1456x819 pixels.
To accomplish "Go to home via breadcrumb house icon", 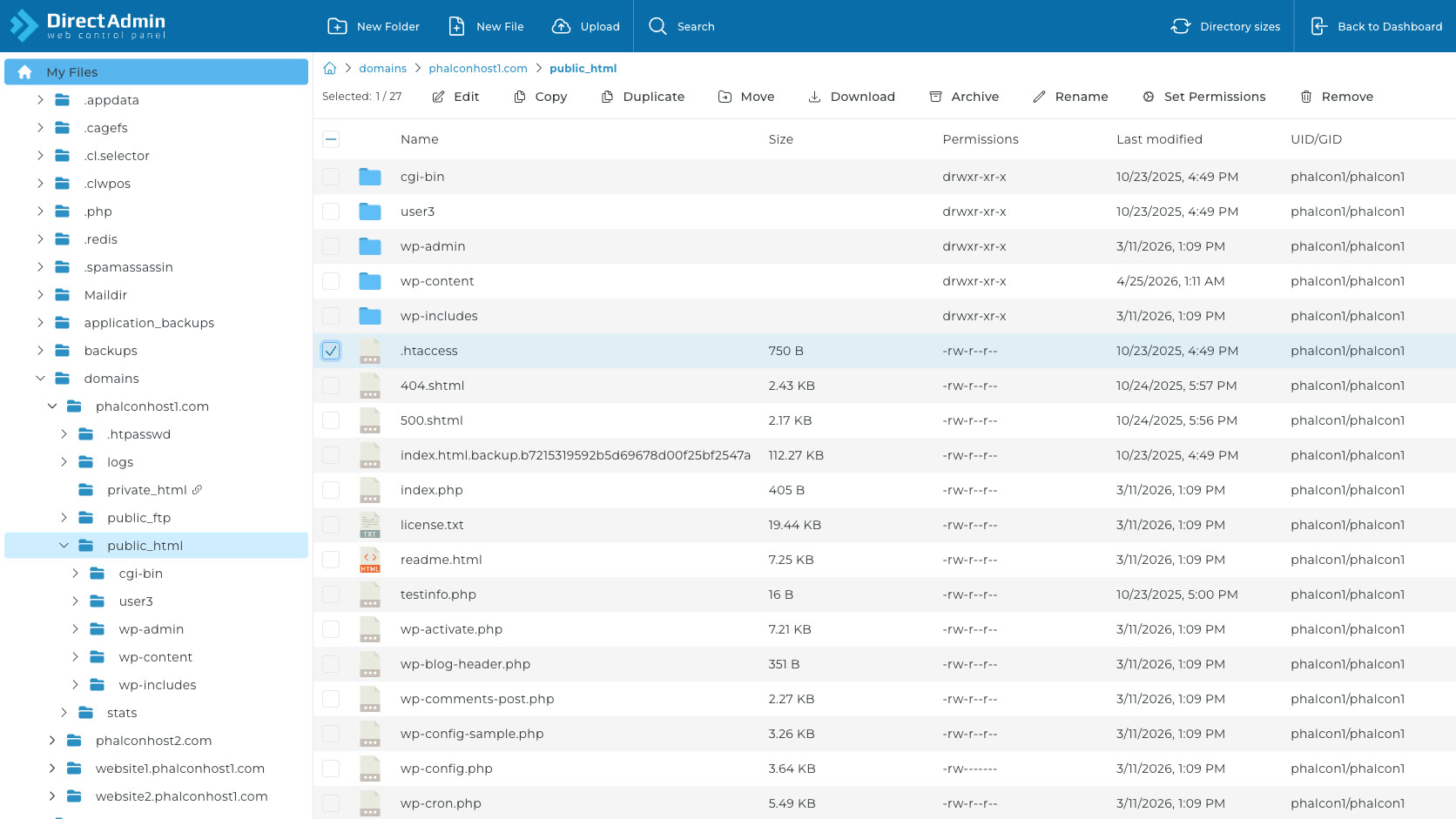I will (x=330, y=68).
